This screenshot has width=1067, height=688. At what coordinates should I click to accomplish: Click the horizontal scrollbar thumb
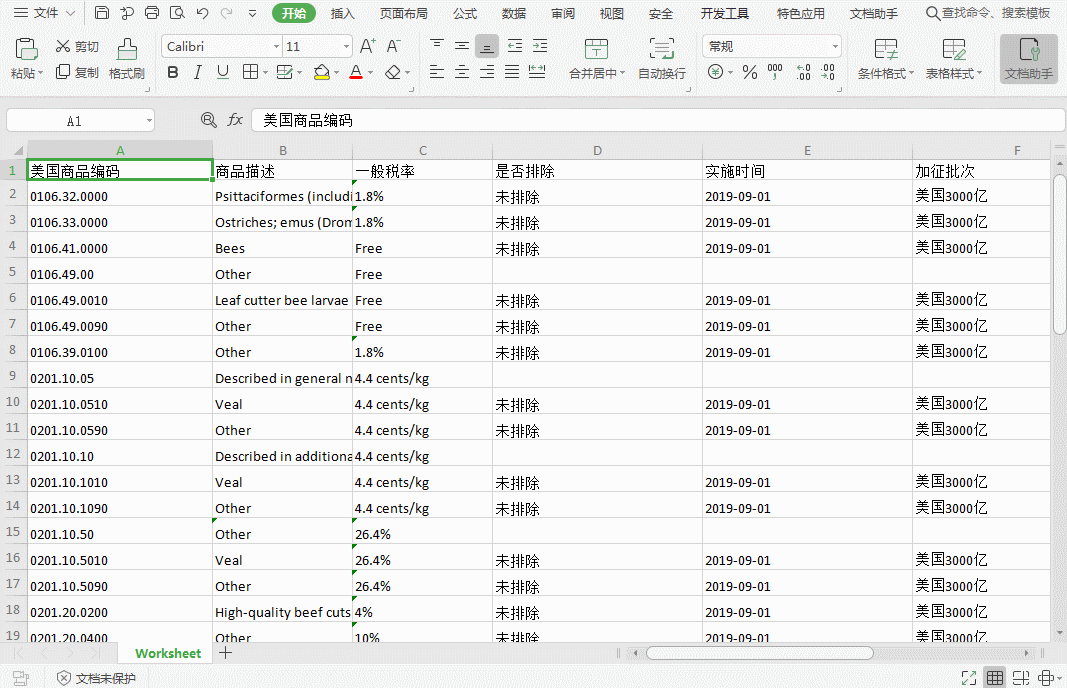(x=759, y=653)
